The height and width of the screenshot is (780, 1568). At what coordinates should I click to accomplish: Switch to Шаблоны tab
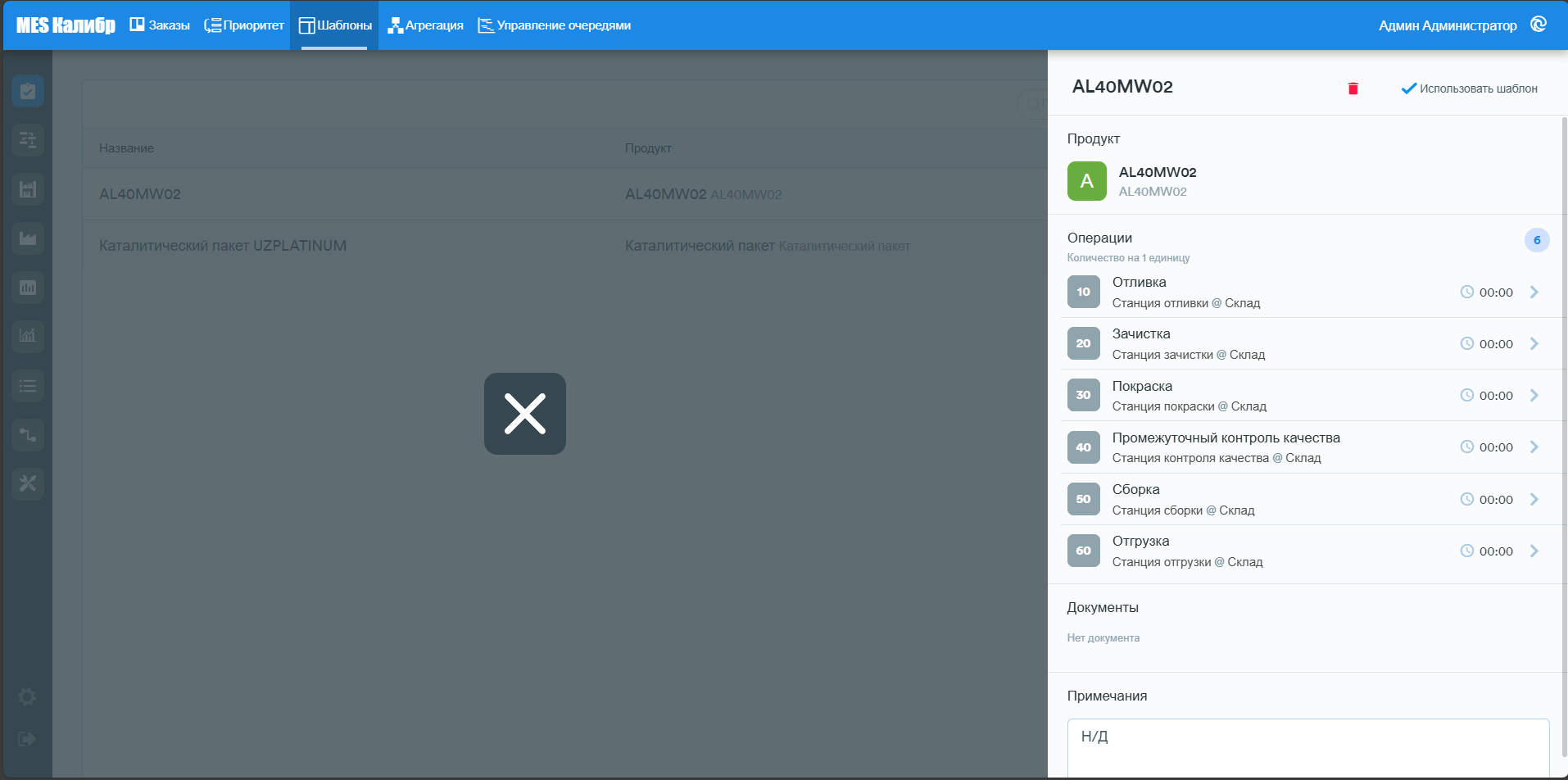tap(334, 25)
